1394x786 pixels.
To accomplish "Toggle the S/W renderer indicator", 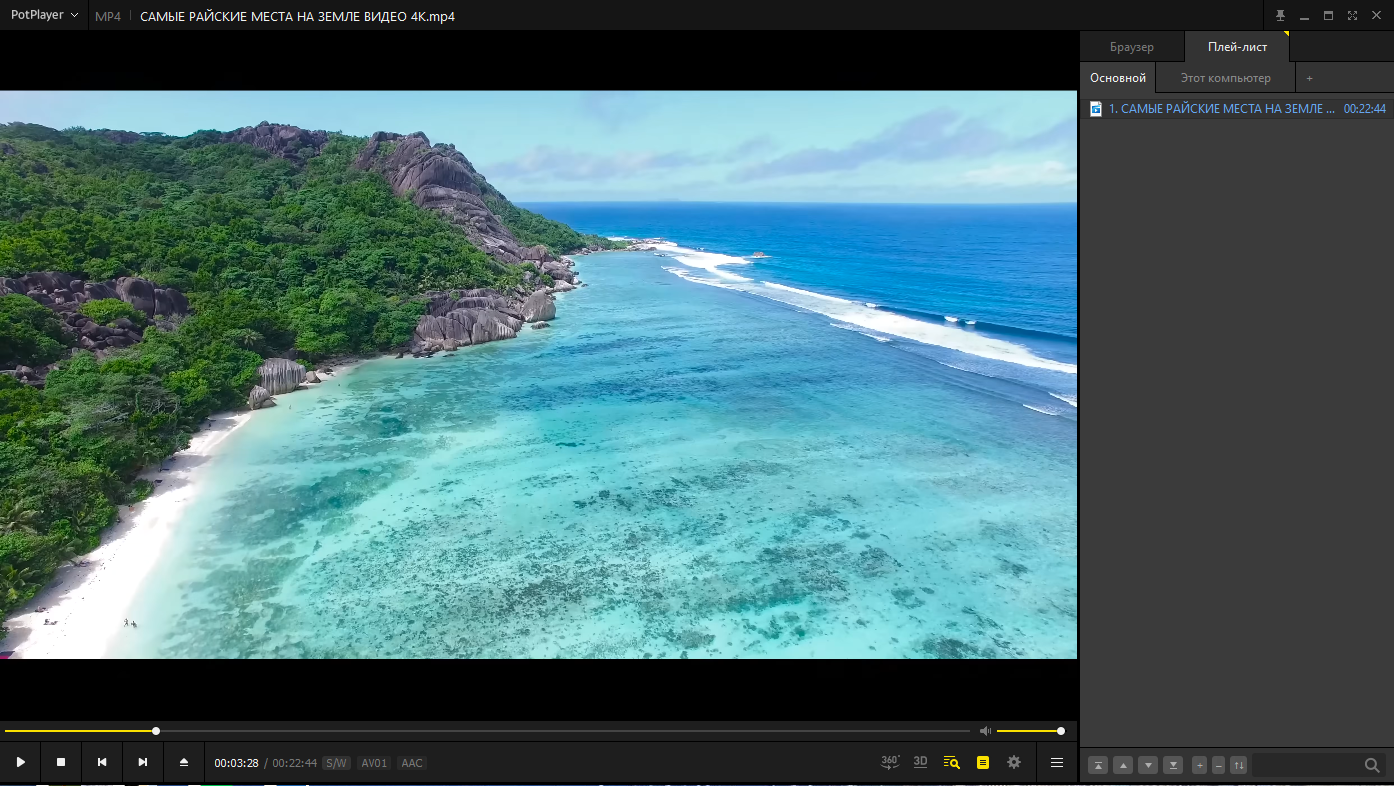I will [335, 762].
